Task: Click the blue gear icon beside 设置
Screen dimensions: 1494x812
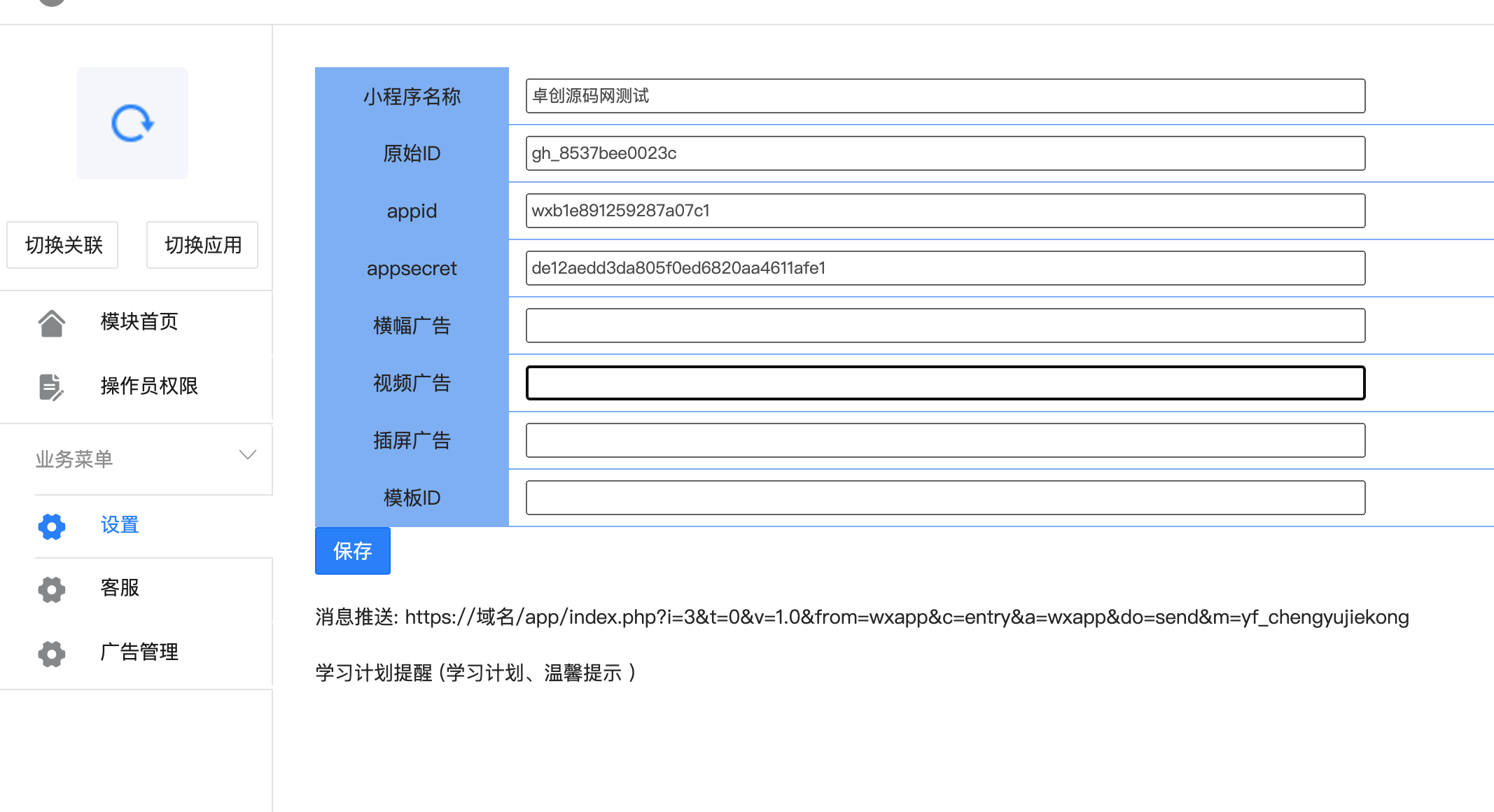Action: 52,526
